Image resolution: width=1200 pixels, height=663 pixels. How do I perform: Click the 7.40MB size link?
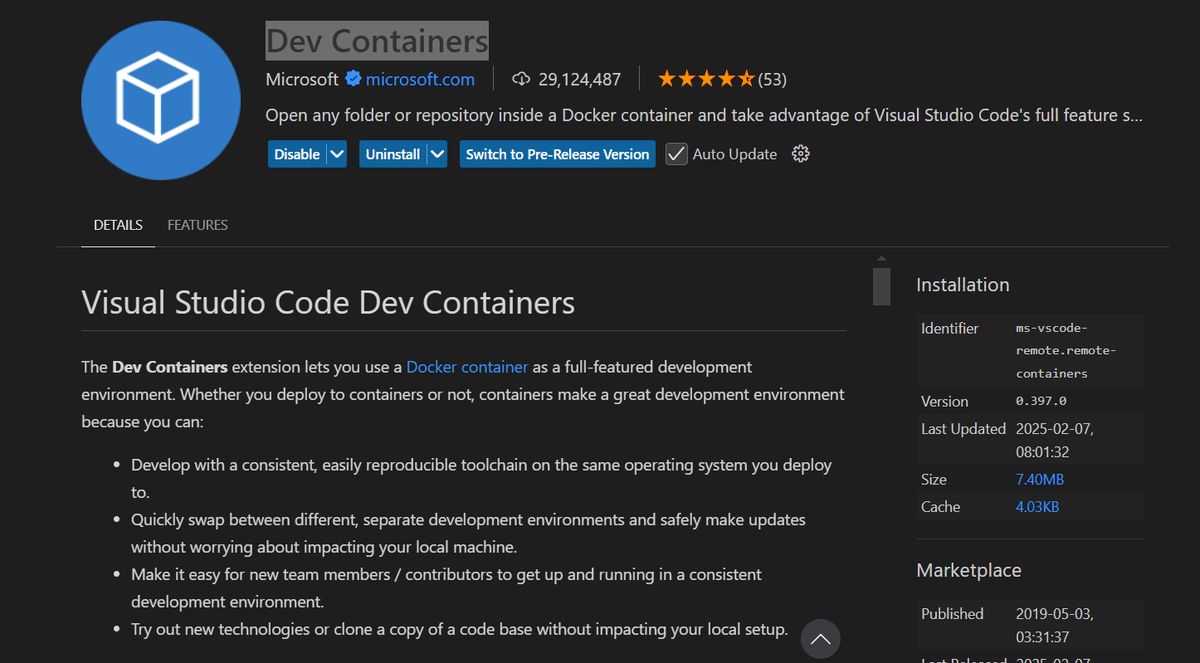1040,479
